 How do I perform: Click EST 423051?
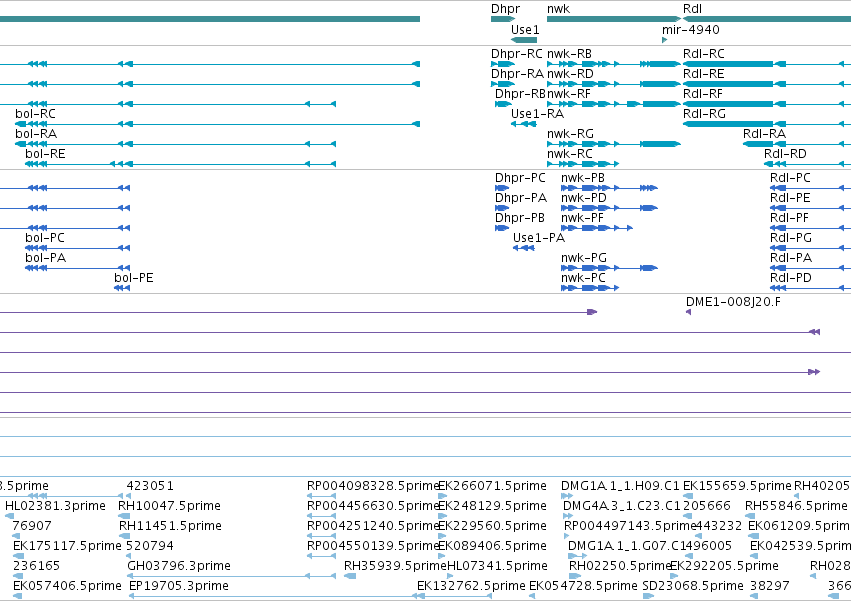click(129, 496)
